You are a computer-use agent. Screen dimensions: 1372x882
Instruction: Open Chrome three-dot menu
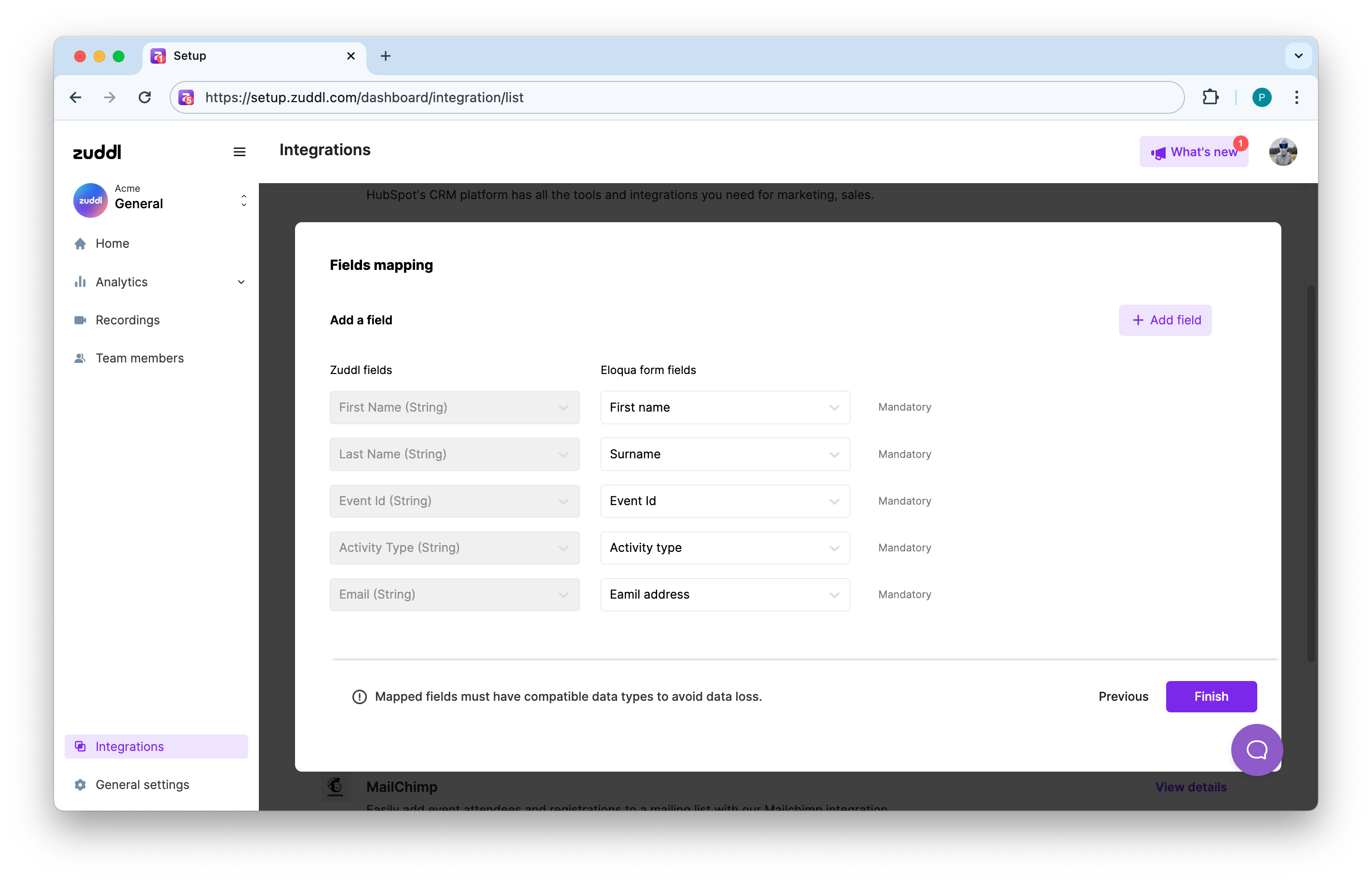tap(1296, 97)
